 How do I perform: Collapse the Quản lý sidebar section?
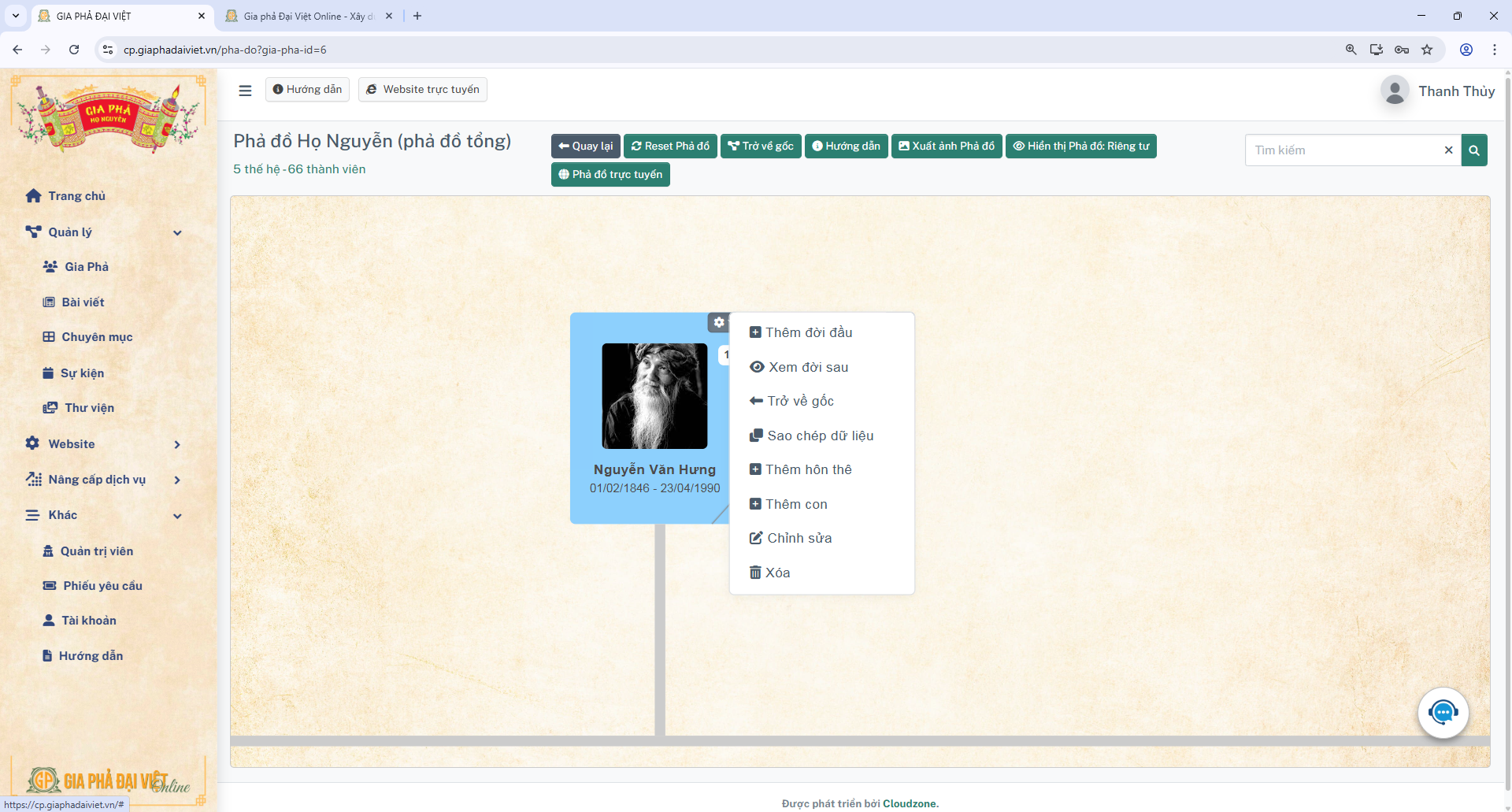[x=177, y=232]
